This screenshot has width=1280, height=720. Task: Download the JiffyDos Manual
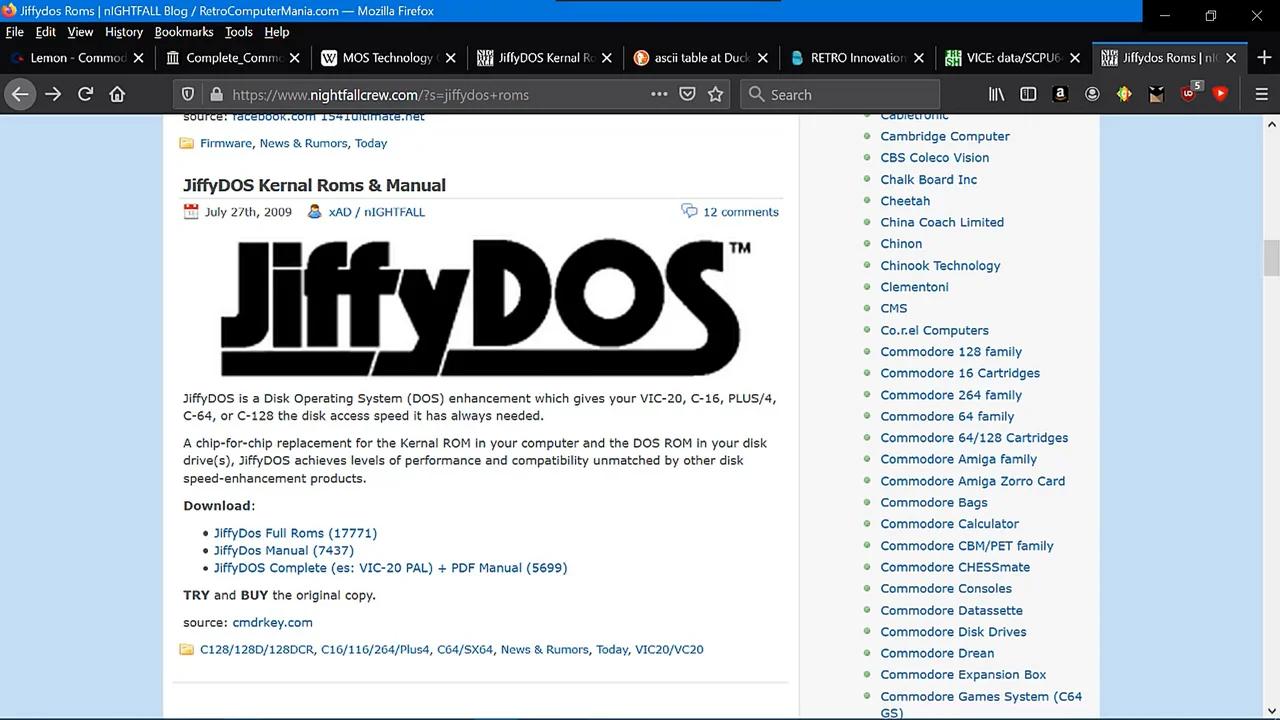[x=284, y=550]
